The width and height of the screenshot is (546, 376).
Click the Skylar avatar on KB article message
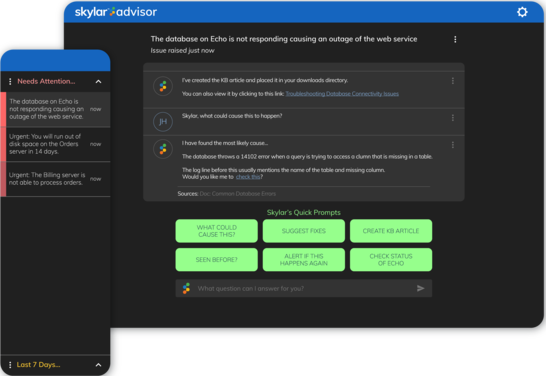click(x=163, y=86)
